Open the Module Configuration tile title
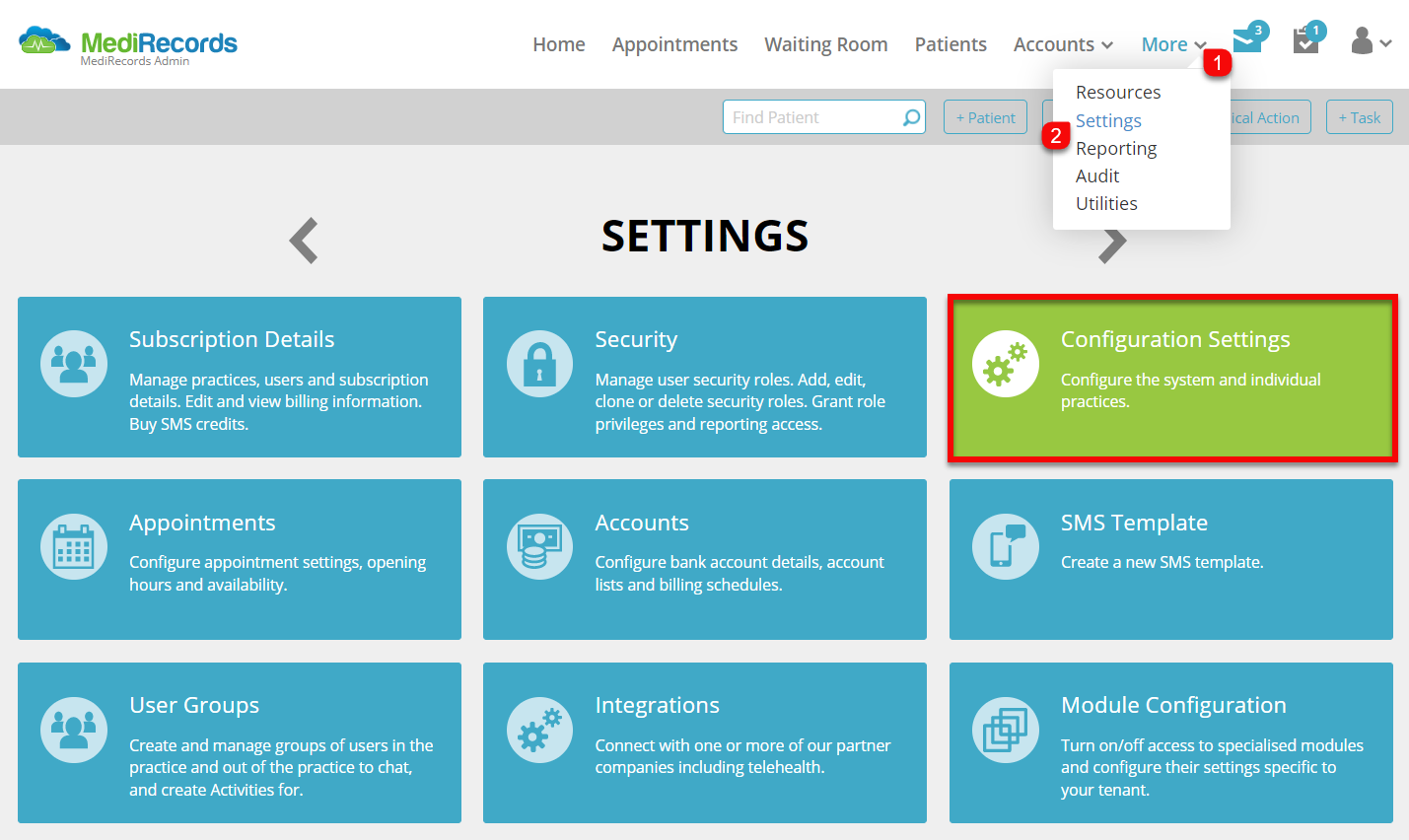 [1173, 705]
